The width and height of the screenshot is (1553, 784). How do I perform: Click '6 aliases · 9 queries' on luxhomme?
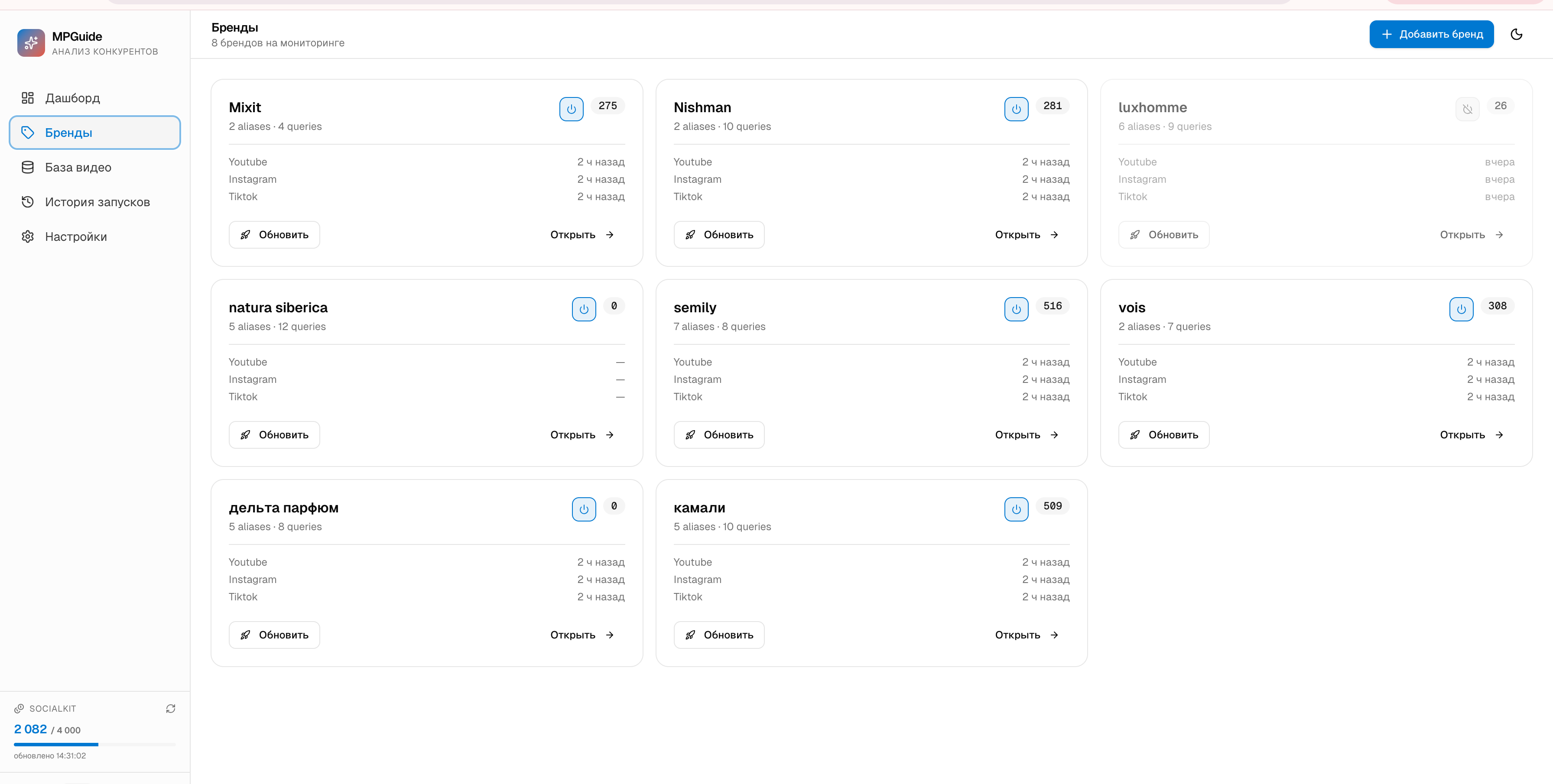coord(1165,126)
